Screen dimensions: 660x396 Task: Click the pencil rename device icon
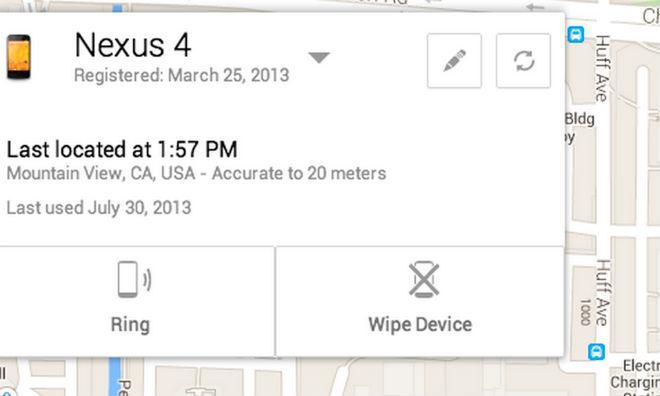pos(454,61)
